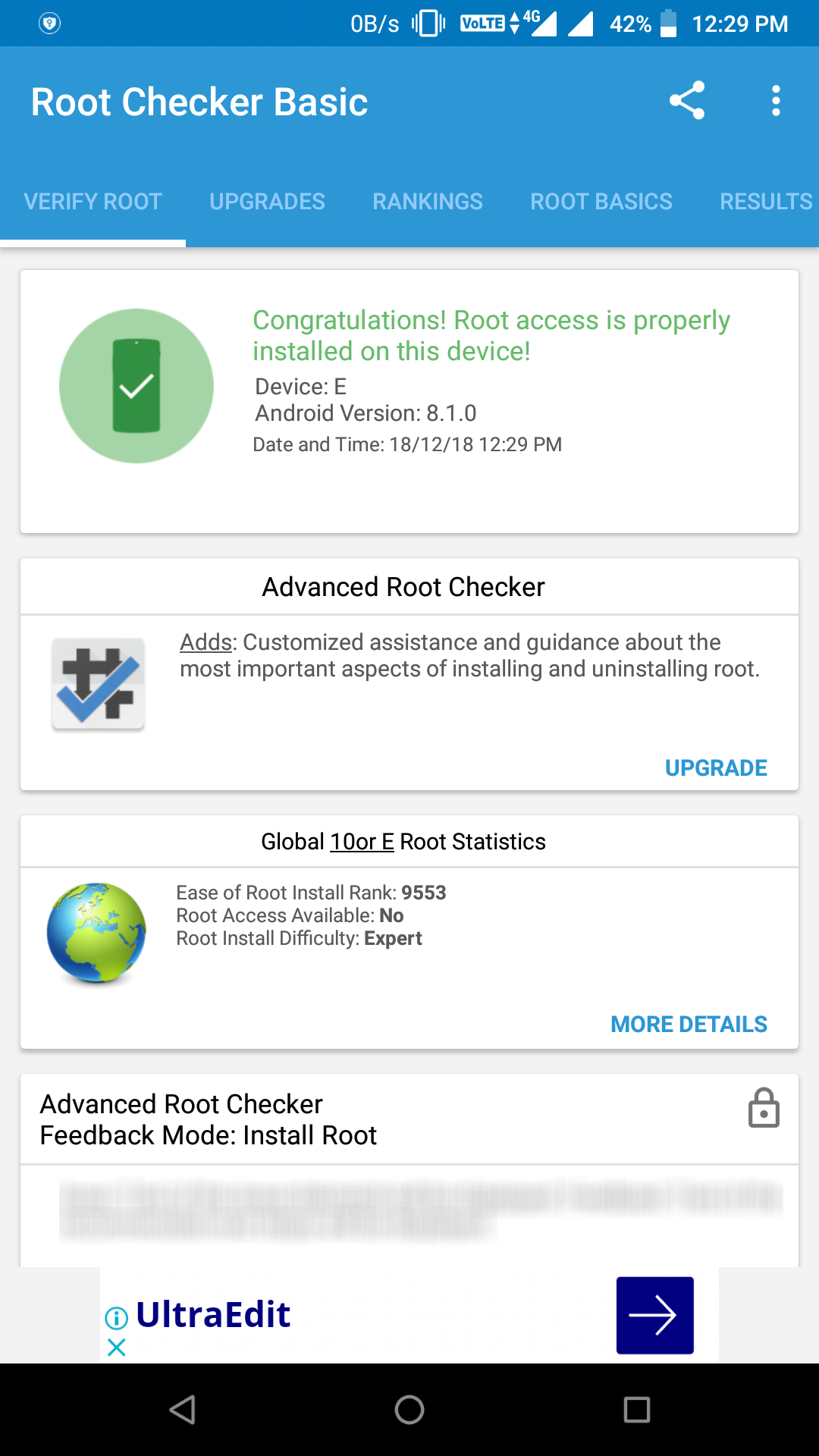Close the ad with the X icon
The image size is (819, 1456).
point(117,1348)
